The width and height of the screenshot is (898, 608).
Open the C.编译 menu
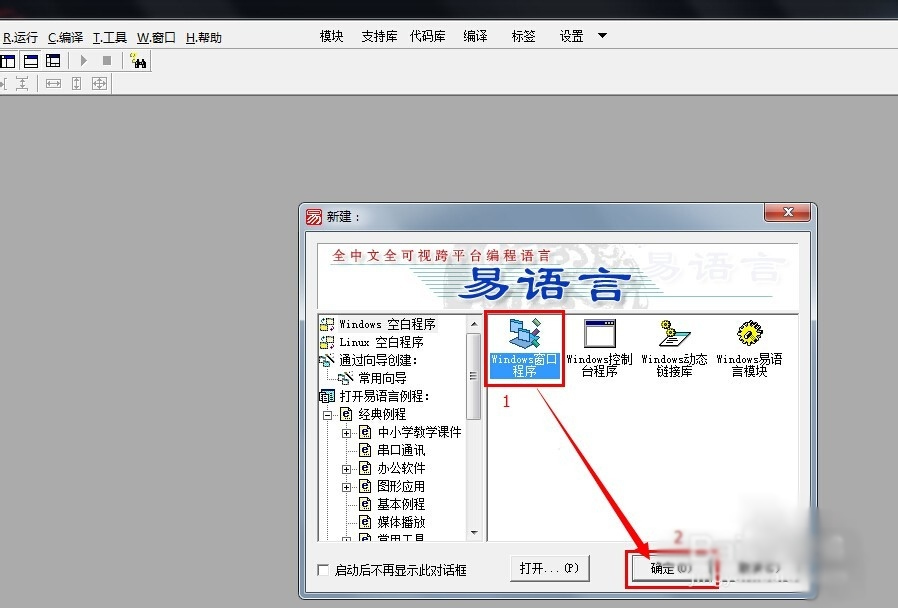click(65, 38)
